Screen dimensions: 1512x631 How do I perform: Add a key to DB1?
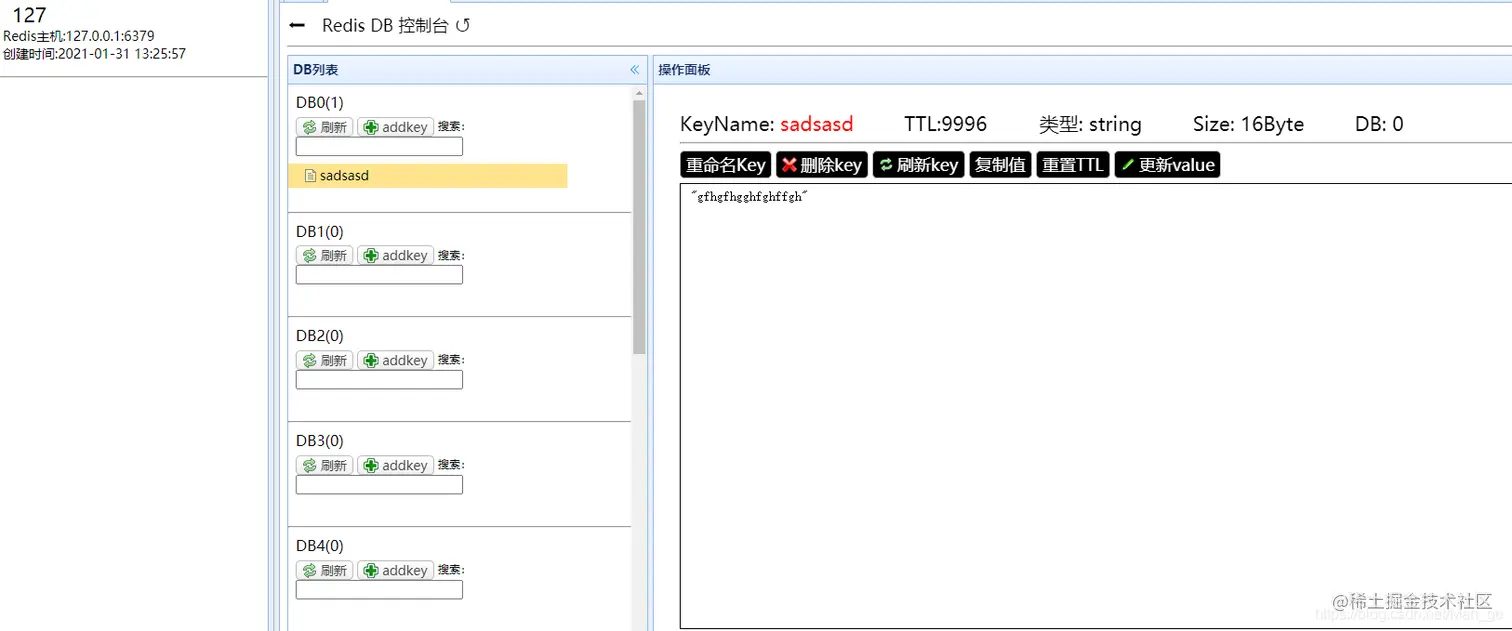tap(396, 255)
